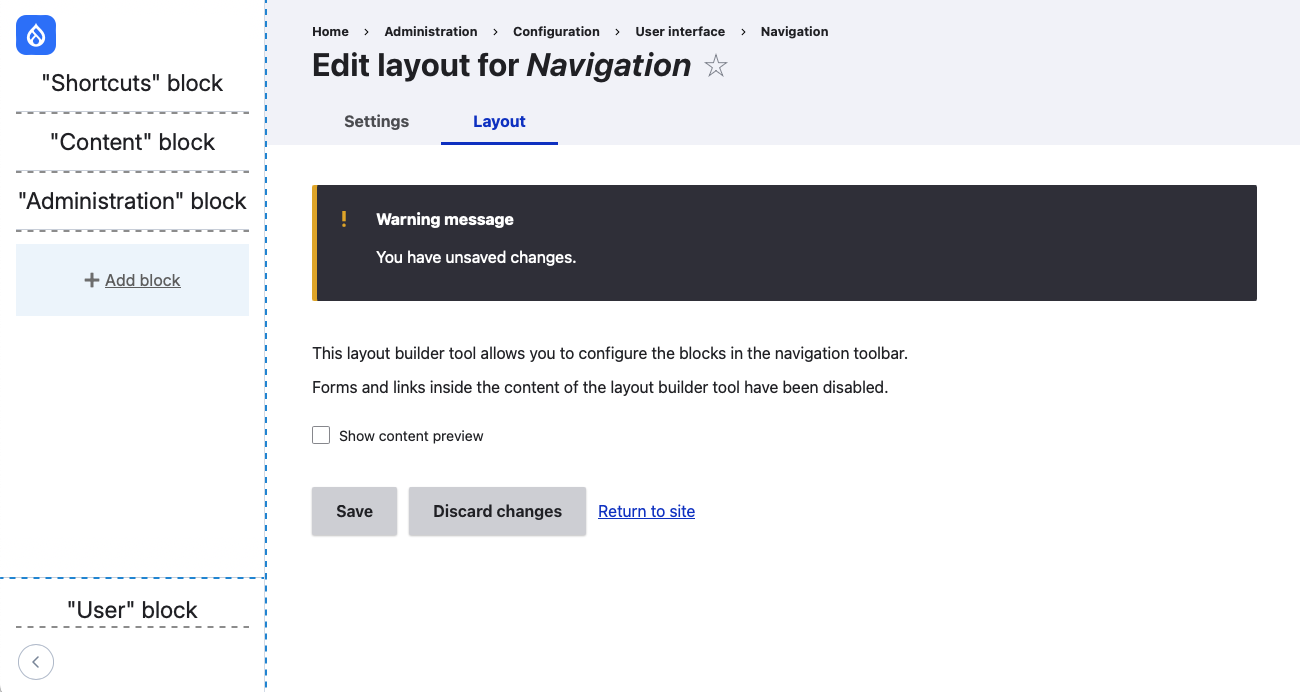Follow the Return to site link

(x=646, y=511)
